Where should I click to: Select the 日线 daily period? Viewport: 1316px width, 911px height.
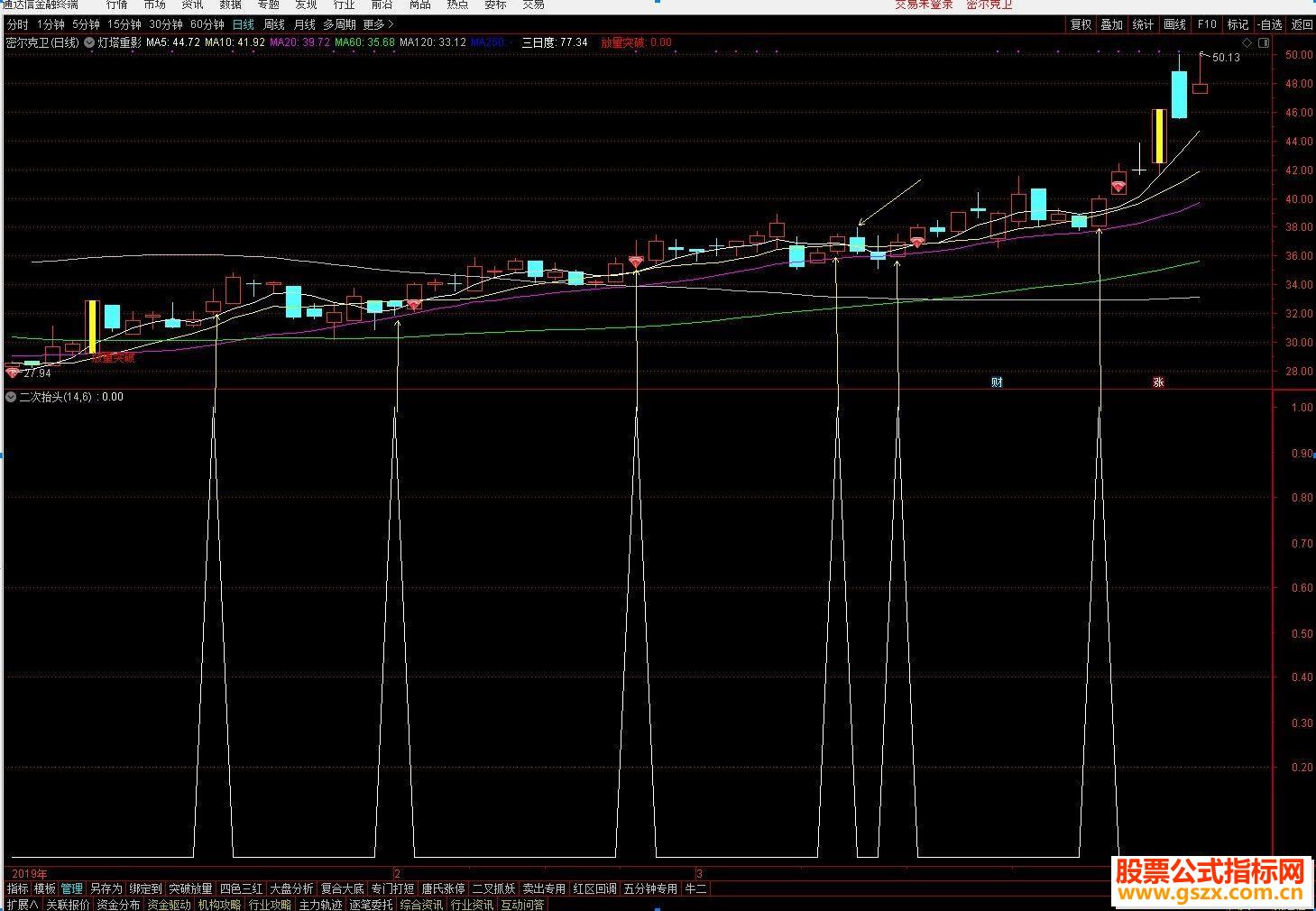point(243,25)
